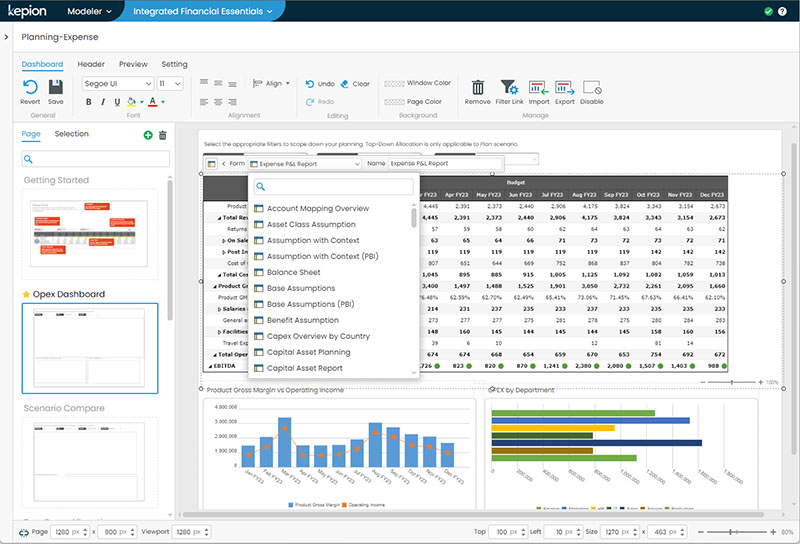
Task: Click the Save disk icon
Action: pyautogui.click(x=56, y=87)
